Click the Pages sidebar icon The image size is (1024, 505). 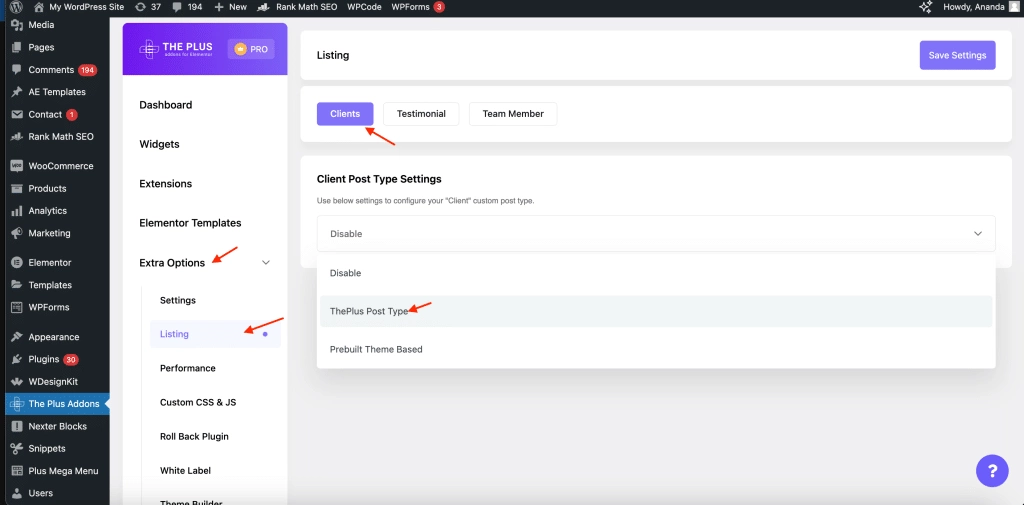(x=17, y=47)
